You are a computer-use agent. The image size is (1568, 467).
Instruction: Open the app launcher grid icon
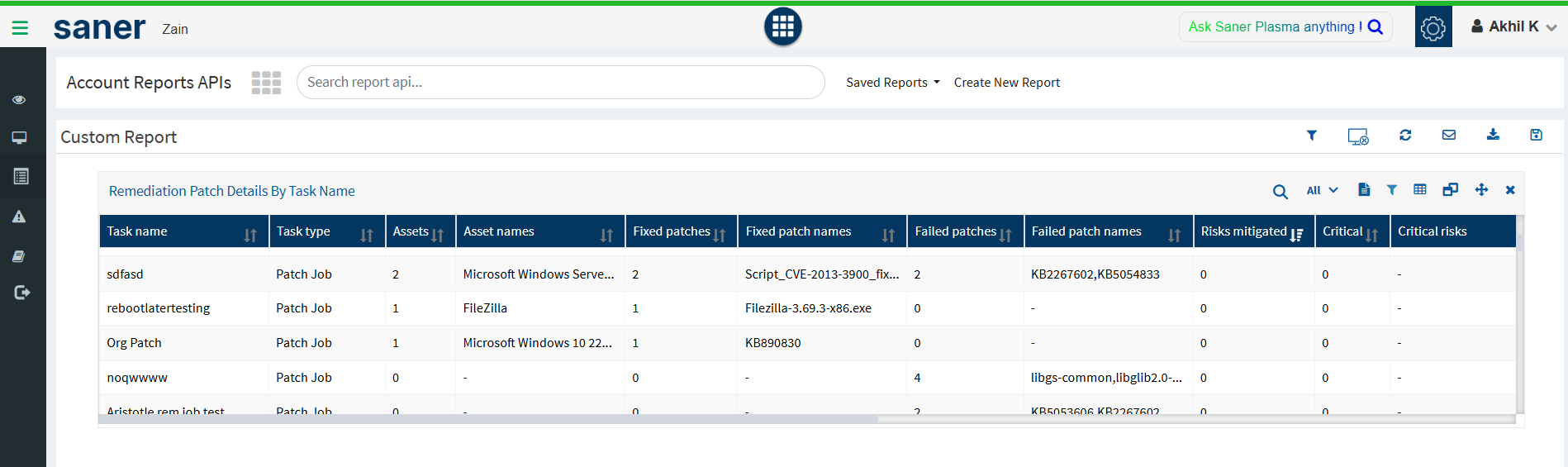782,27
